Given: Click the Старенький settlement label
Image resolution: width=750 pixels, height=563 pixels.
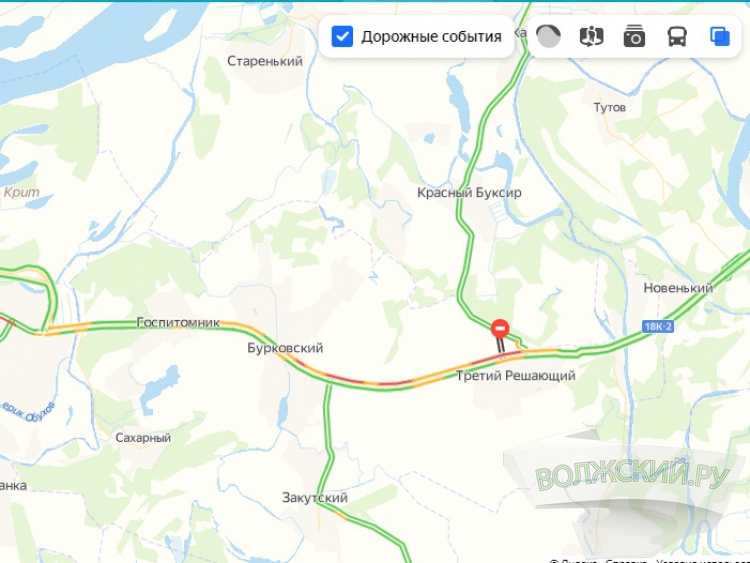Looking at the screenshot, I should (265, 61).
